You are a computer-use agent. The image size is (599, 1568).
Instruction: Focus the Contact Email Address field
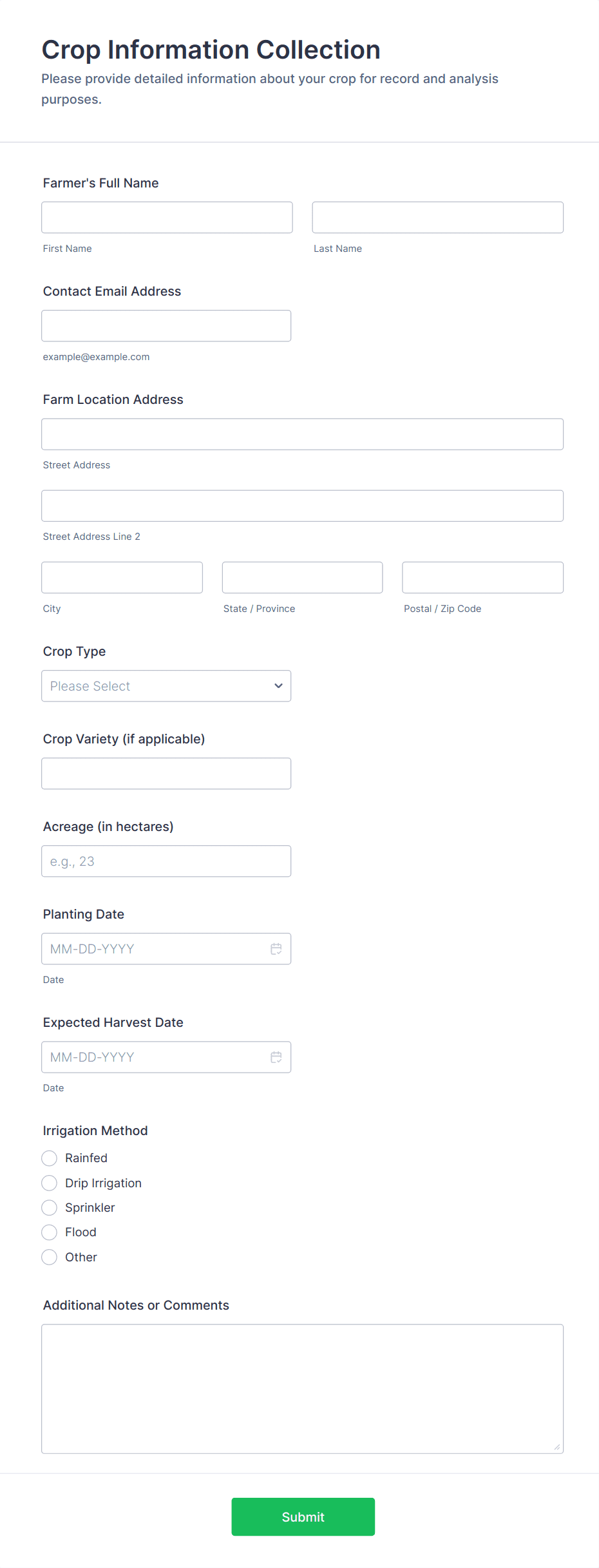[x=166, y=325]
